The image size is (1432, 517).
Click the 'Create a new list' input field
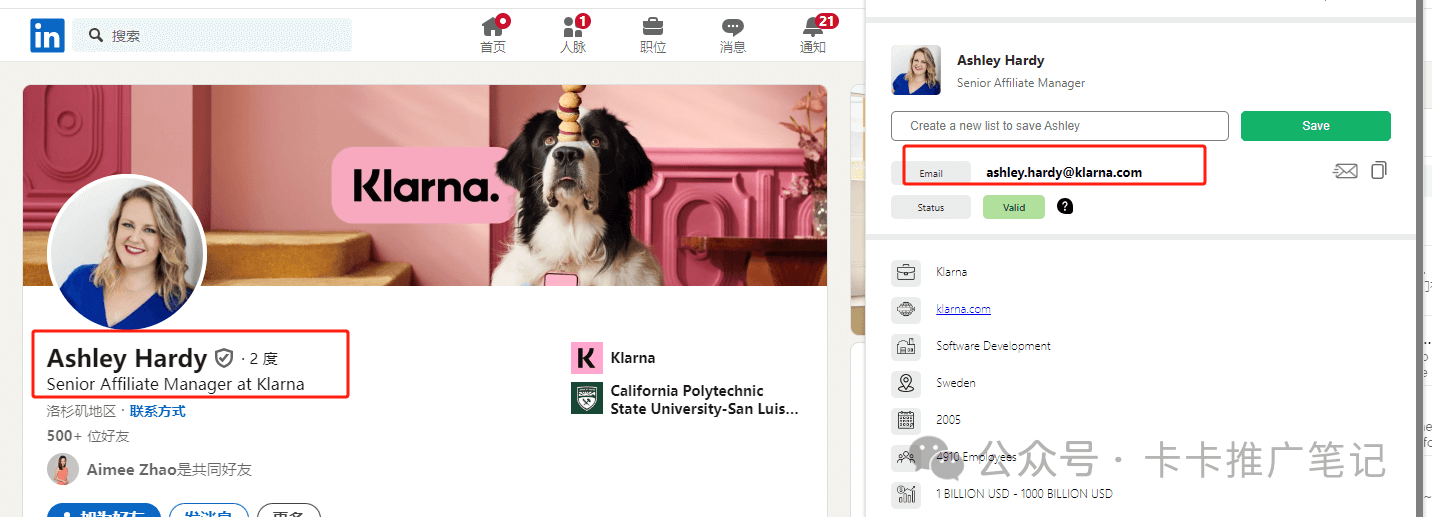[x=1060, y=126]
